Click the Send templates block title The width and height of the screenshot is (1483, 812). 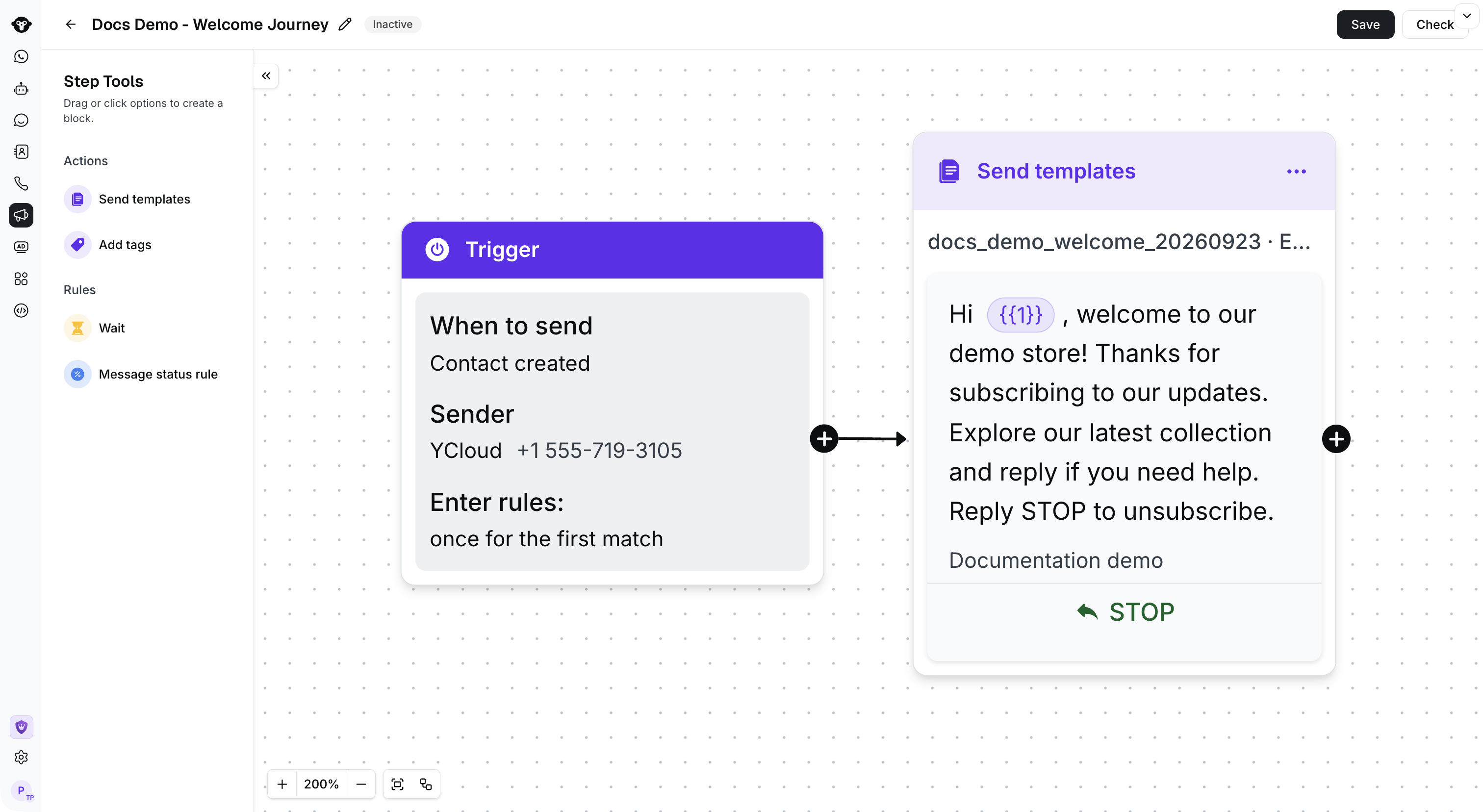[x=1056, y=172]
